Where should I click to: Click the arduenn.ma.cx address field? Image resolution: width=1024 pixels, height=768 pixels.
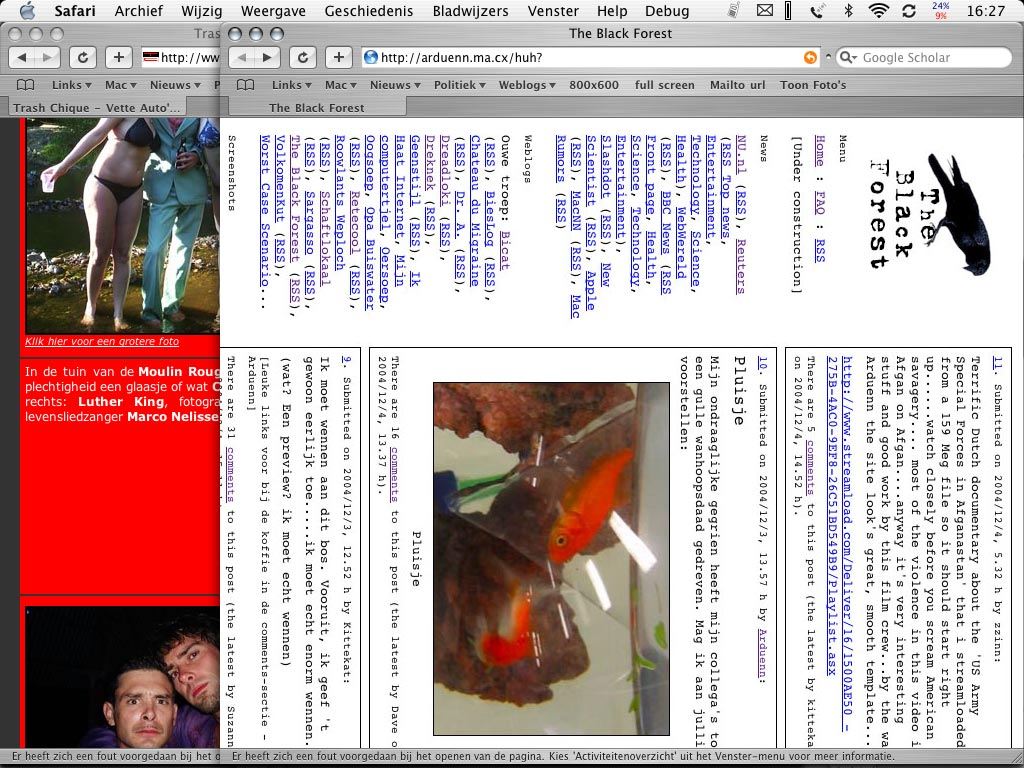[x=591, y=57]
